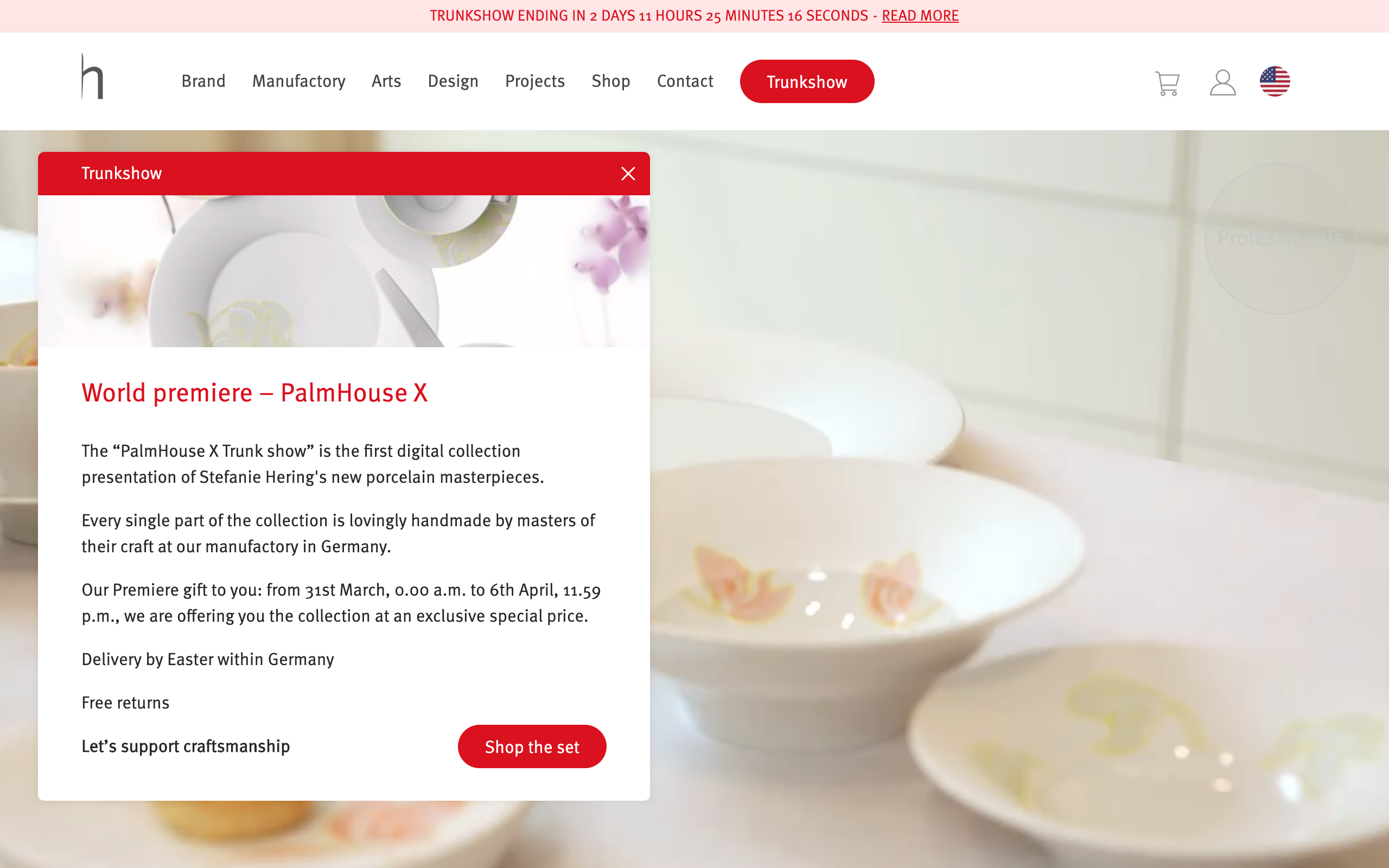This screenshot has height=868, width=1389.
Task: Click the World premiere – PalmHouse X heading
Action: coord(254,393)
